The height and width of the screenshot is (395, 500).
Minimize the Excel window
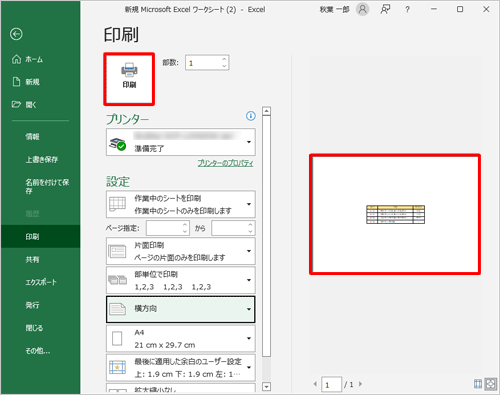(x=434, y=9)
